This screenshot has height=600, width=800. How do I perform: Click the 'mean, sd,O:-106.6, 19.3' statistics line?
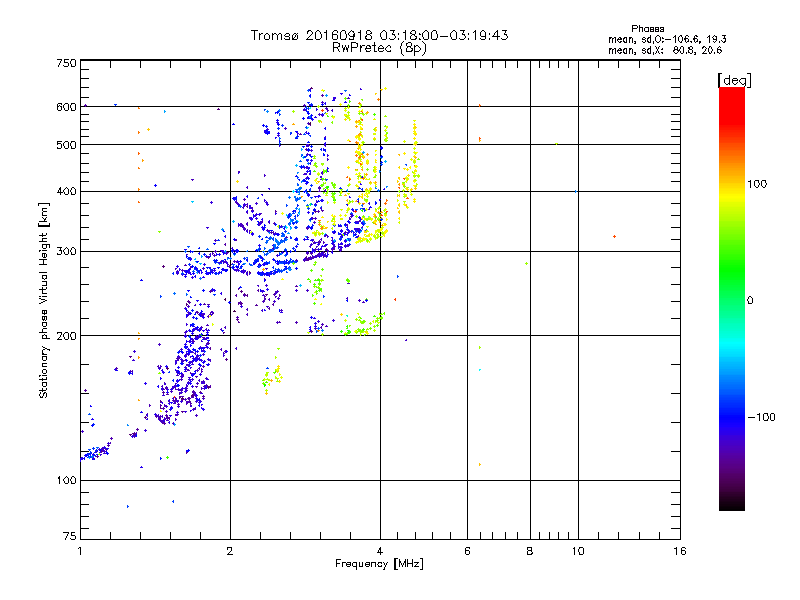coord(667,39)
